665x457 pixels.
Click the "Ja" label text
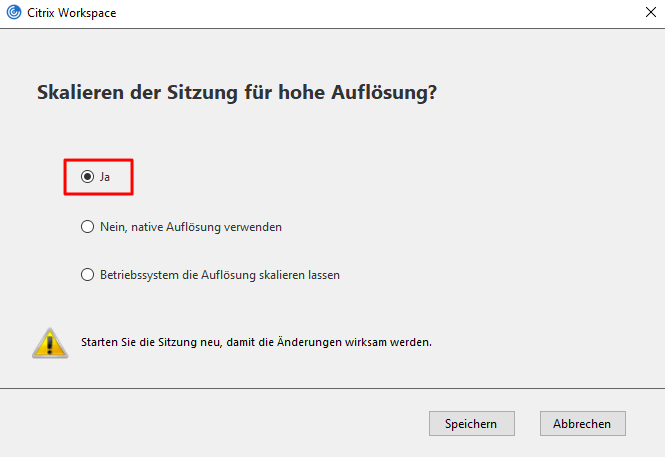105,177
